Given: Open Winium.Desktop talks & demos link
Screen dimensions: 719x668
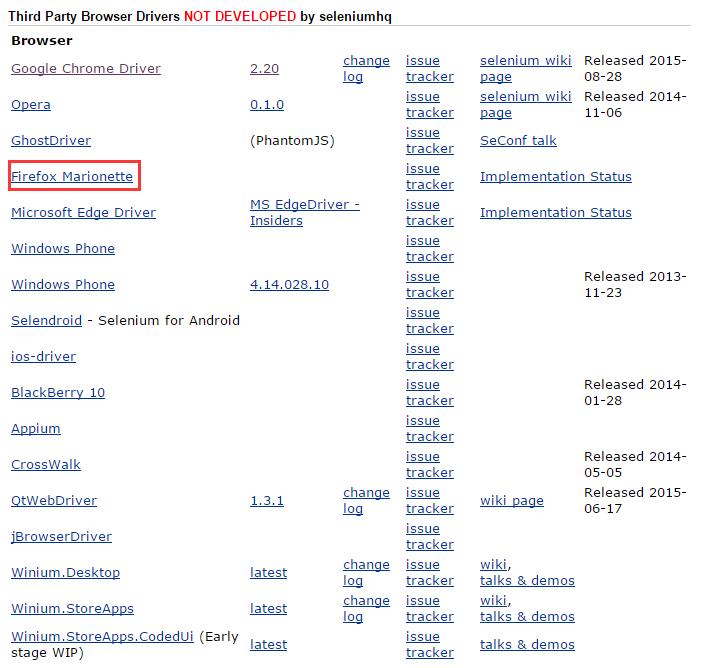Looking at the screenshot, I should point(527,580).
